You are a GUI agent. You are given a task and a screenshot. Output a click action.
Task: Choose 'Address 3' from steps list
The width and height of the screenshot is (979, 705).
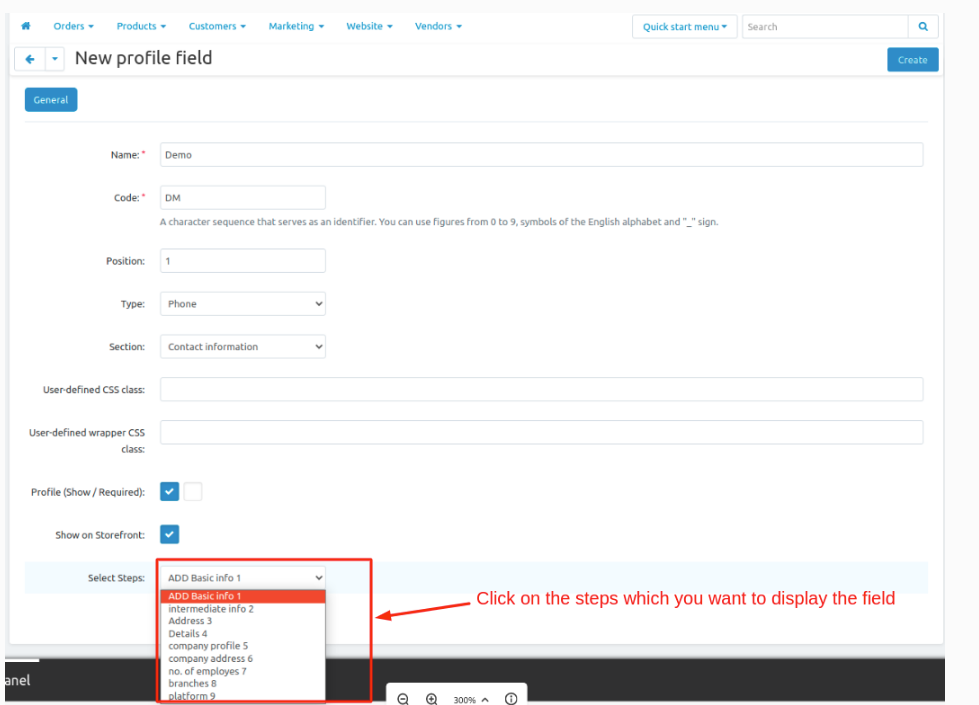coord(190,621)
